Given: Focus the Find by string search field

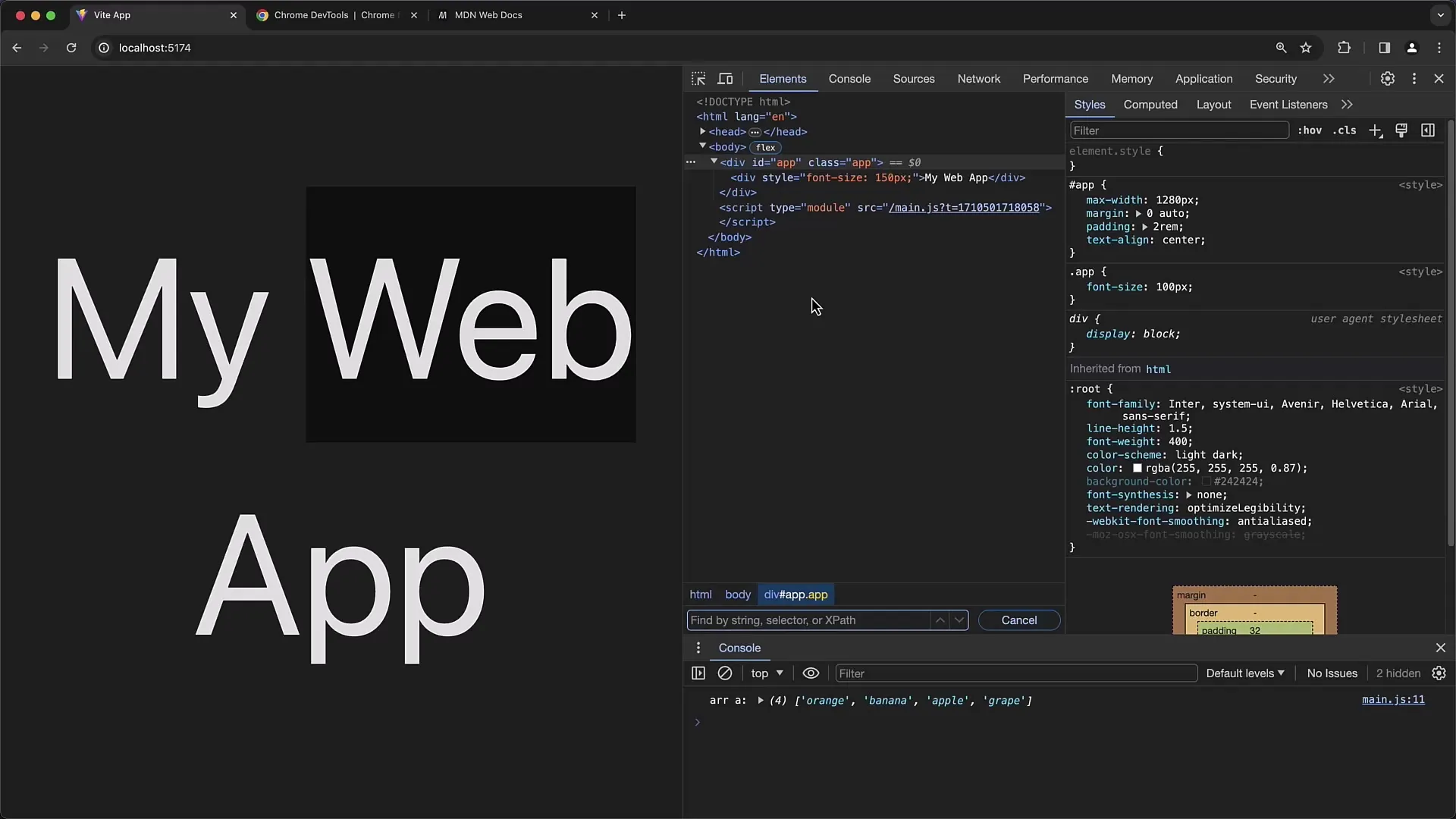Looking at the screenshot, I should [808, 620].
